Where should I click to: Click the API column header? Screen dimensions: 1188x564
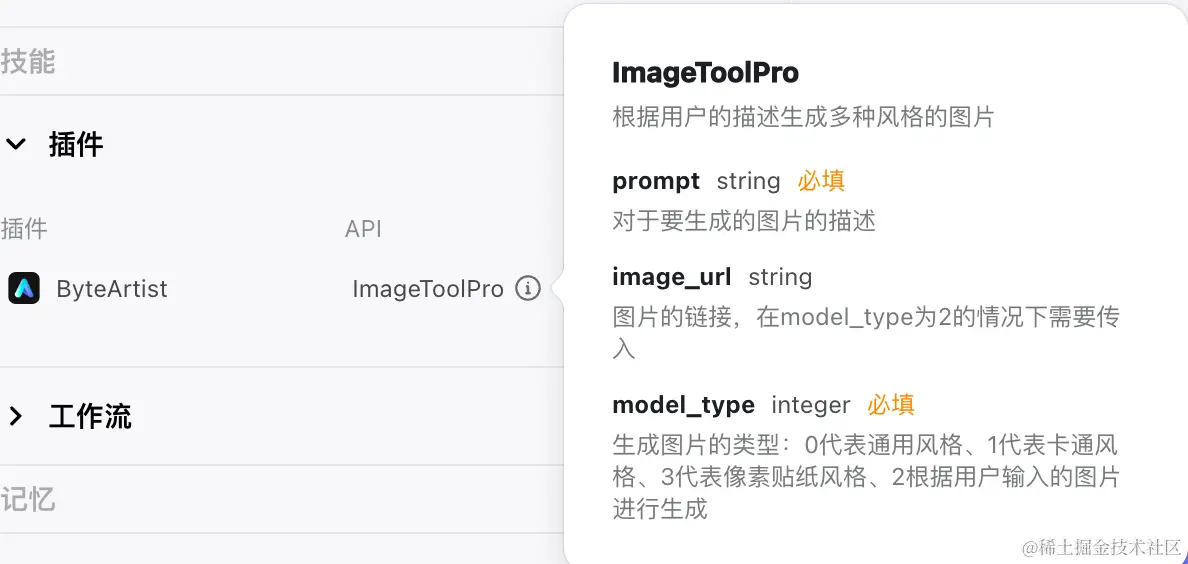click(363, 229)
